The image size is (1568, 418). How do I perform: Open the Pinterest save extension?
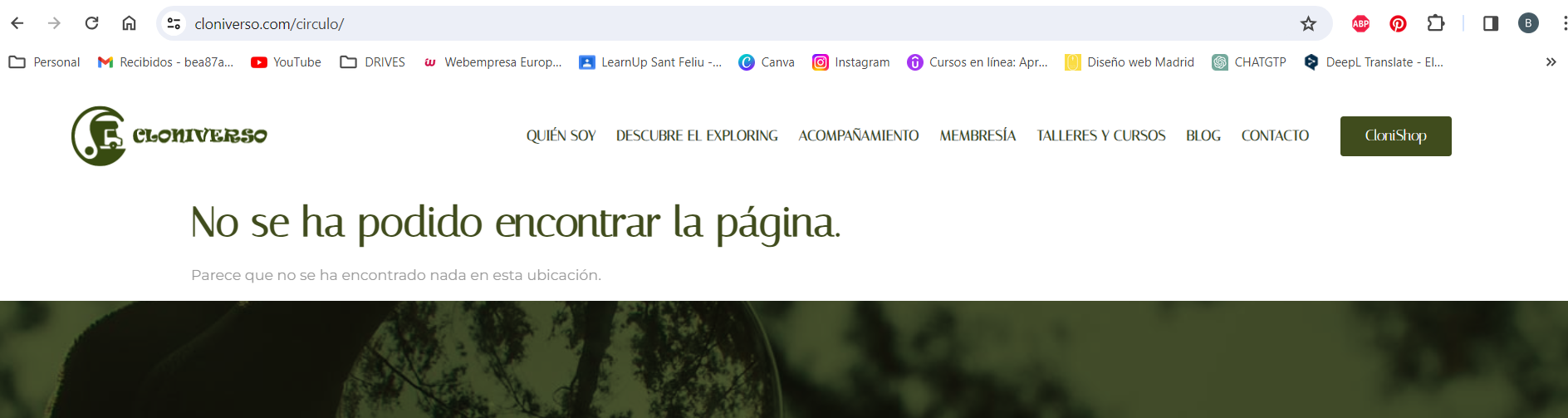1398,23
